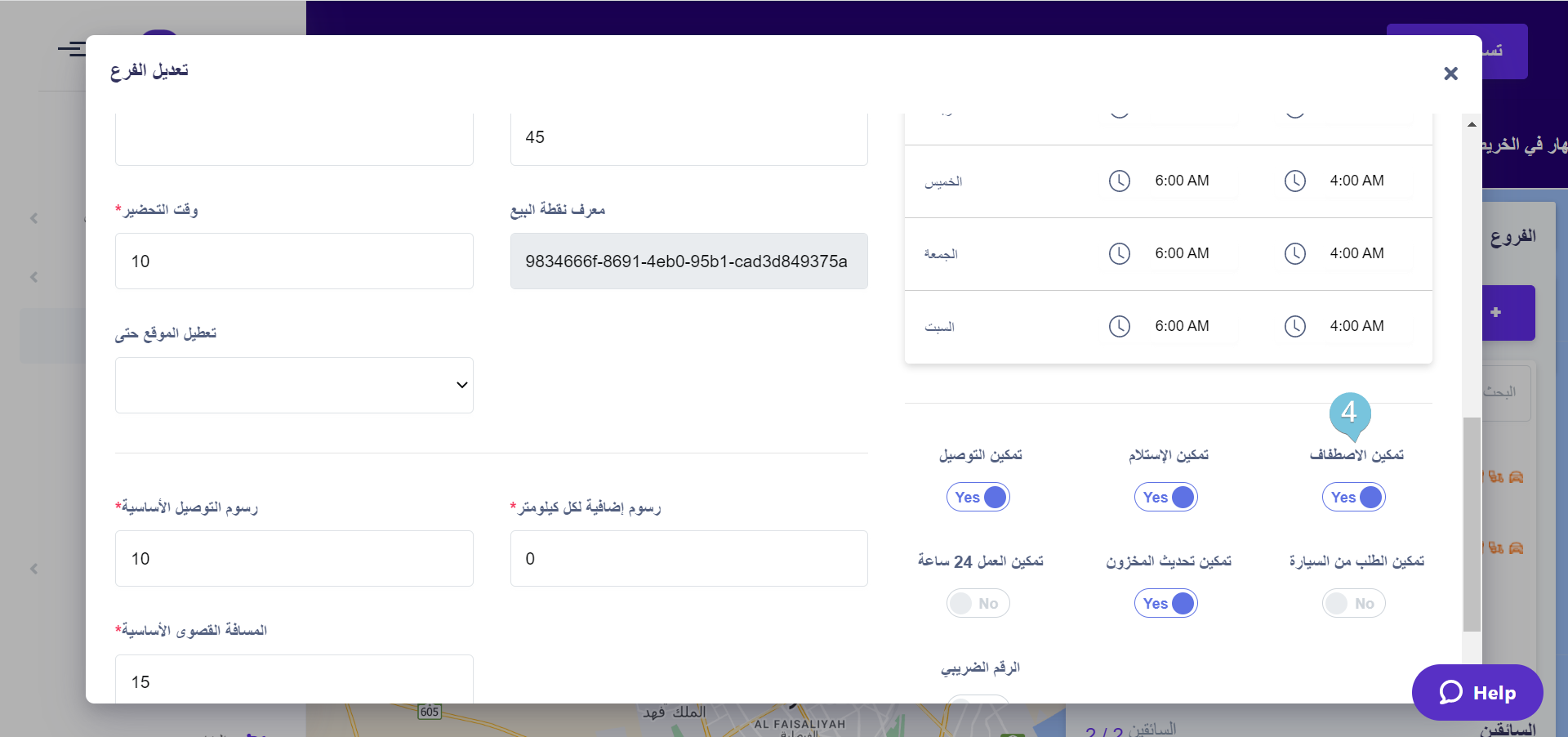Click the Thursday opening time clock icon
1568x737 pixels.
pyautogui.click(x=1119, y=181)
